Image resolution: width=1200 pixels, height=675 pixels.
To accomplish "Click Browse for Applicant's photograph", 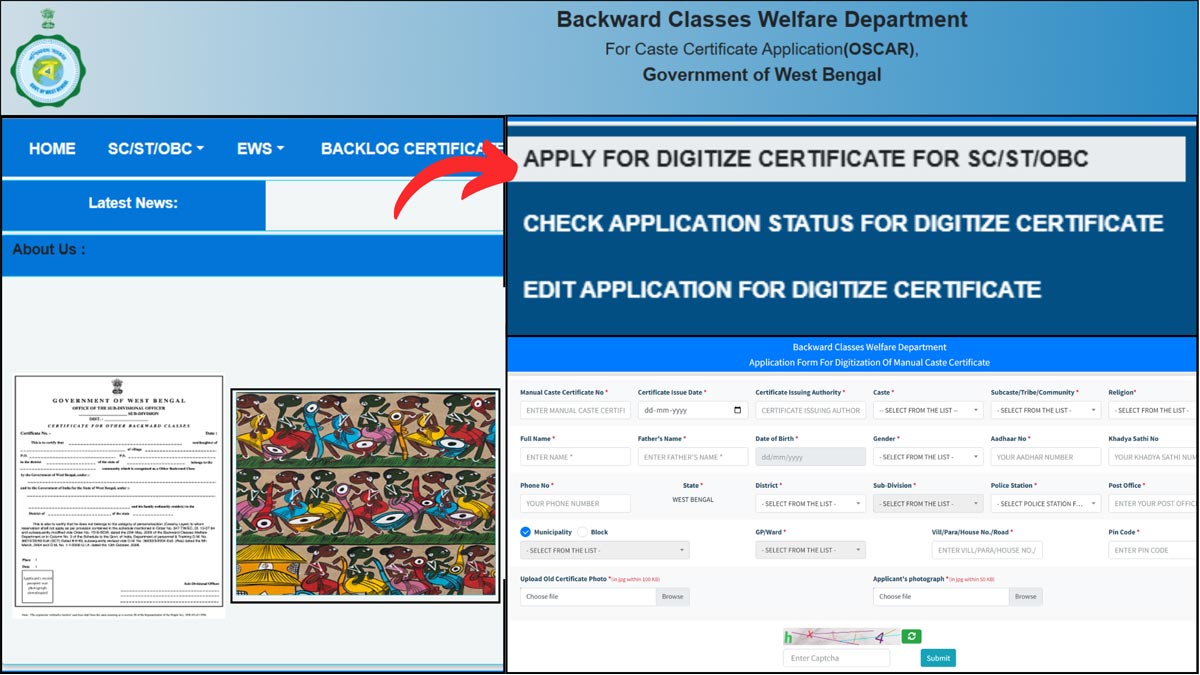I will point(1025,597).
